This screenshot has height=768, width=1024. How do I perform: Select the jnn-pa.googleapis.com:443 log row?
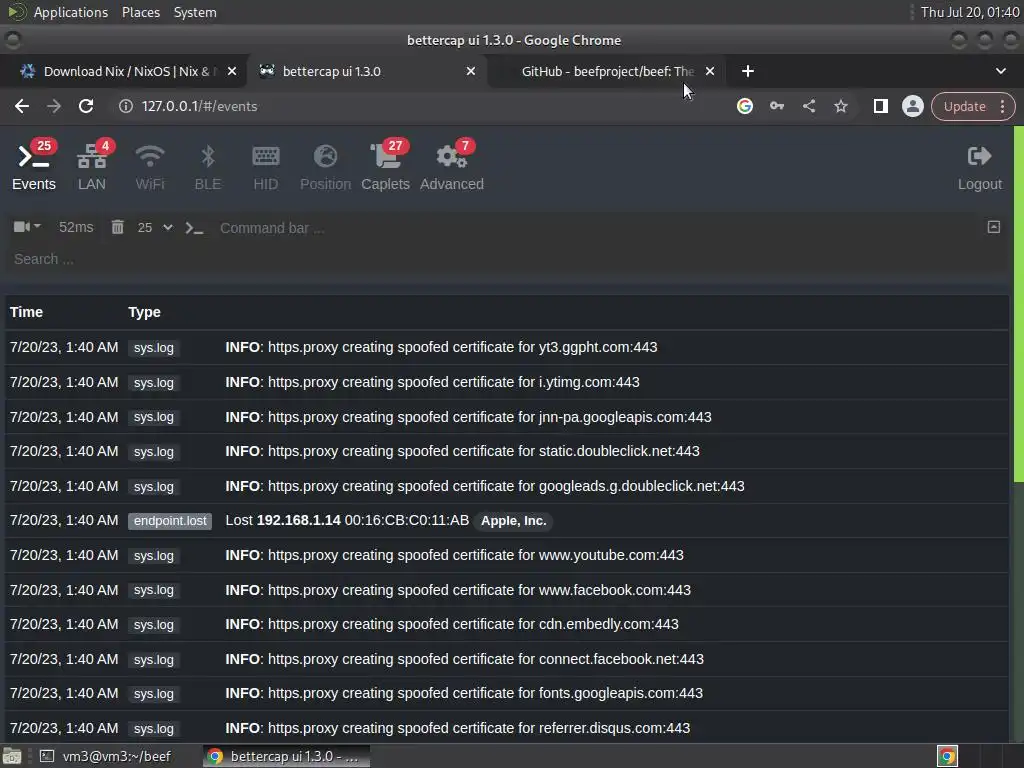click(507, 417)
